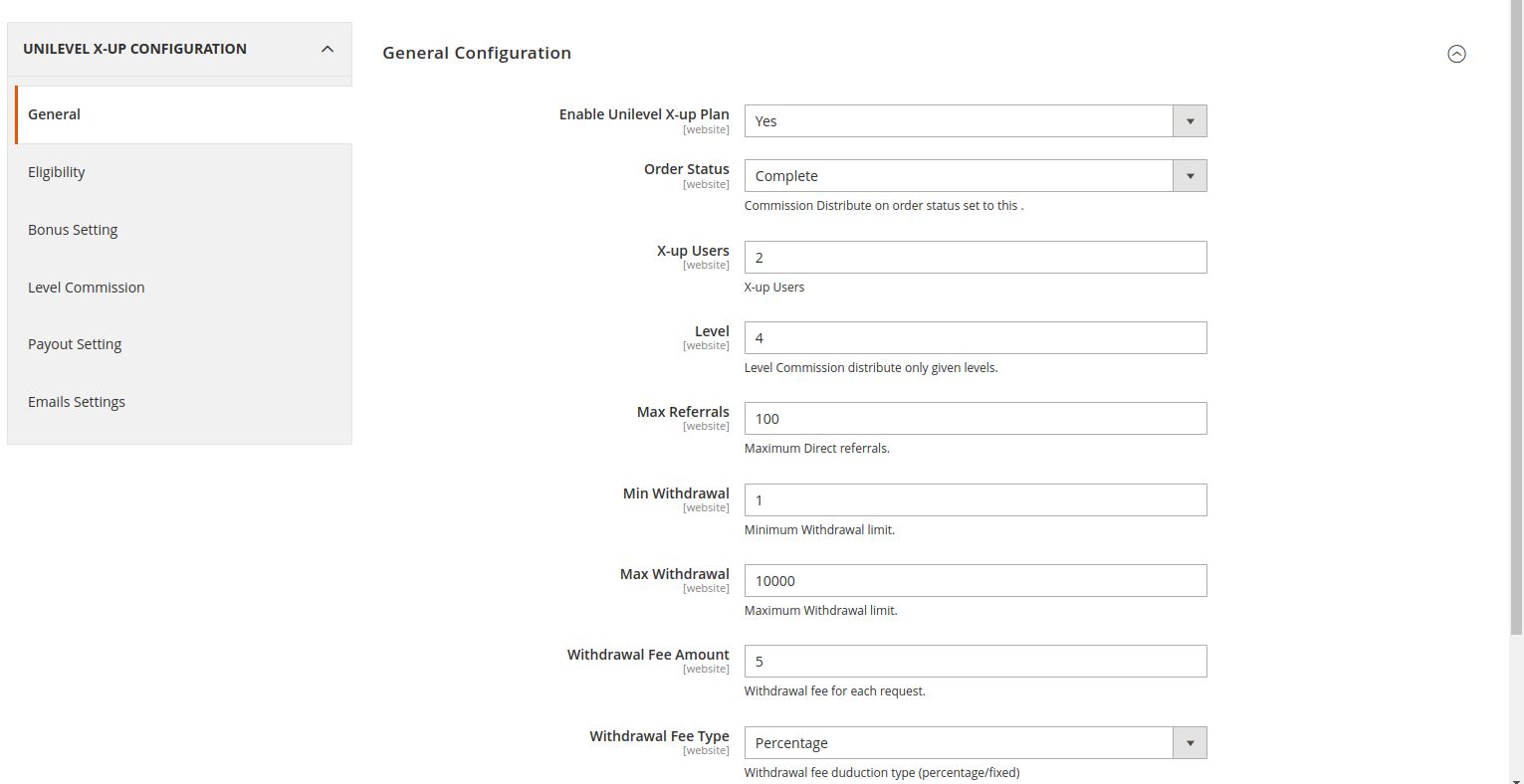The image size is (1524, 784).
Task: Open Emails Settings section
Action: pos(77,402)
